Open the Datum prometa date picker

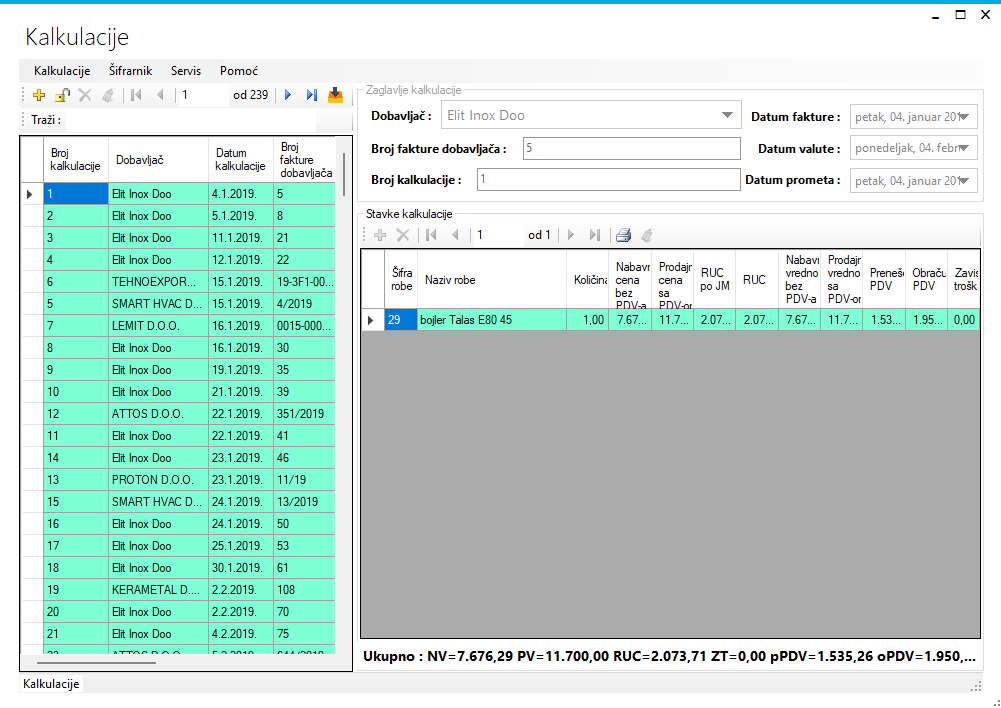pos(965,181)
